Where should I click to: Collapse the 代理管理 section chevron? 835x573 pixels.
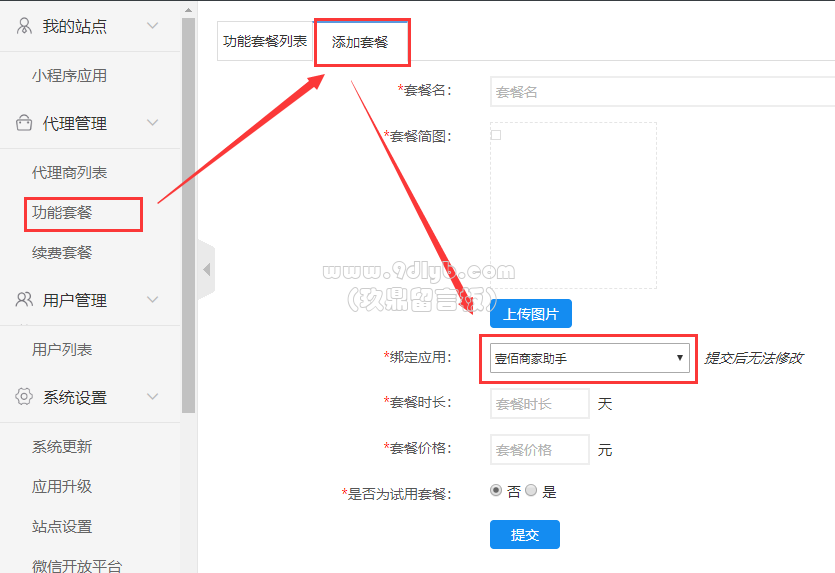(153, 123)
